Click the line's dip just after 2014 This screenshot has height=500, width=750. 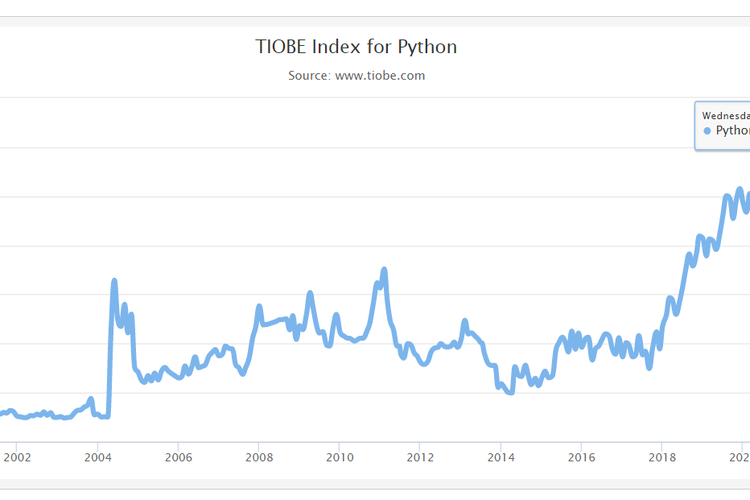[x=511, y=392]
